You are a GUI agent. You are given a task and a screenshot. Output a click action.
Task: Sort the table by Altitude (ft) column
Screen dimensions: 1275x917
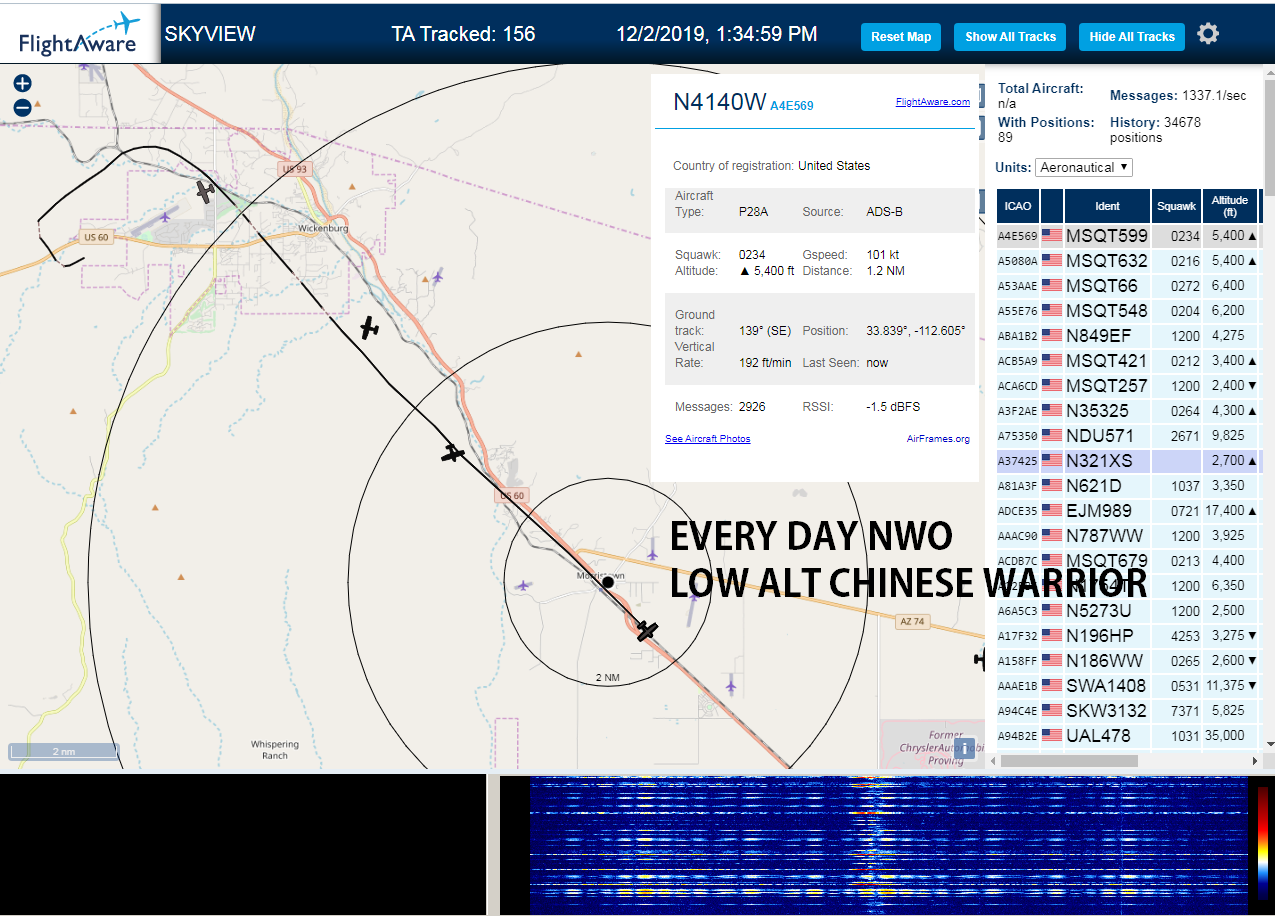(x=1230, y=206)
